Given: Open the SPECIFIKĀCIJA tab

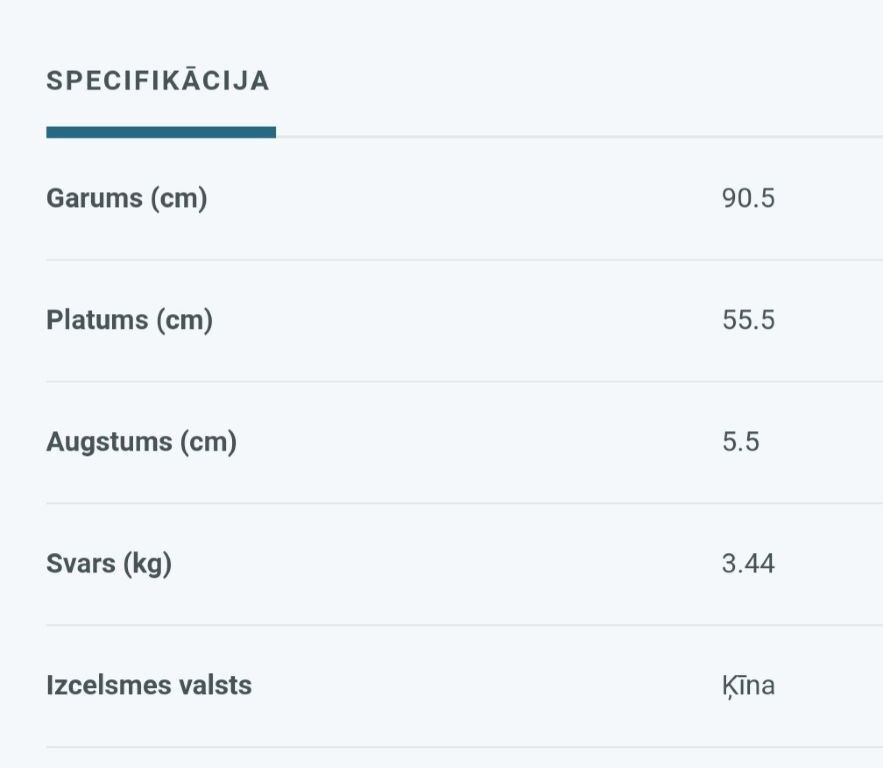Looking at the screenshot, I should 158,81.
